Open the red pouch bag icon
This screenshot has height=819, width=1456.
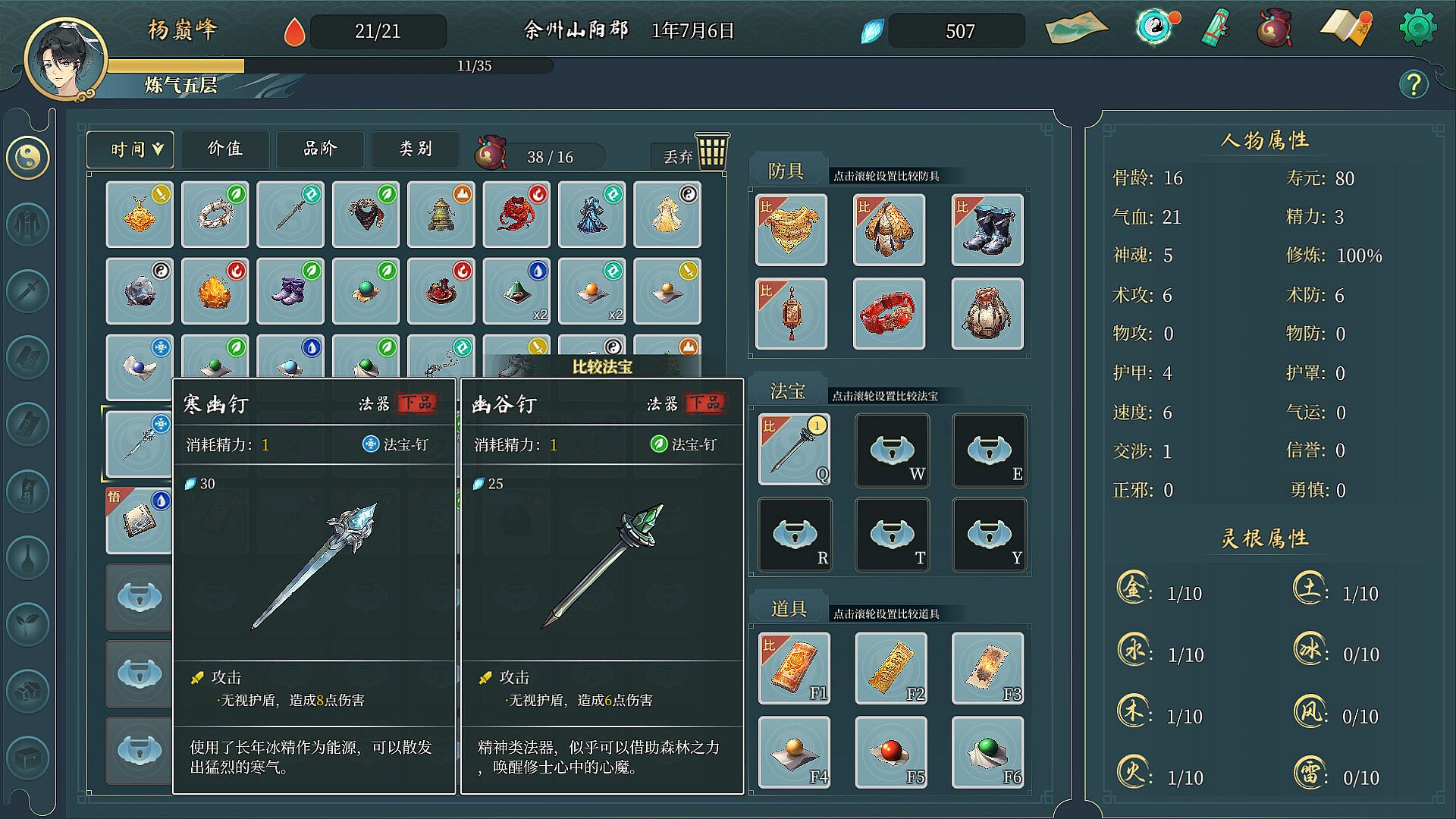(1275, 28)
